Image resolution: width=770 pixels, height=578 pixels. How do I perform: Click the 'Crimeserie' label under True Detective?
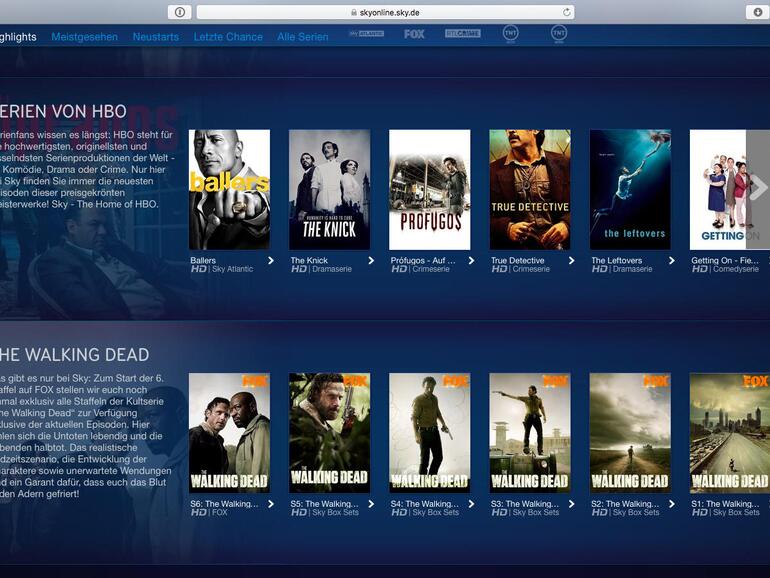[531, 269]
